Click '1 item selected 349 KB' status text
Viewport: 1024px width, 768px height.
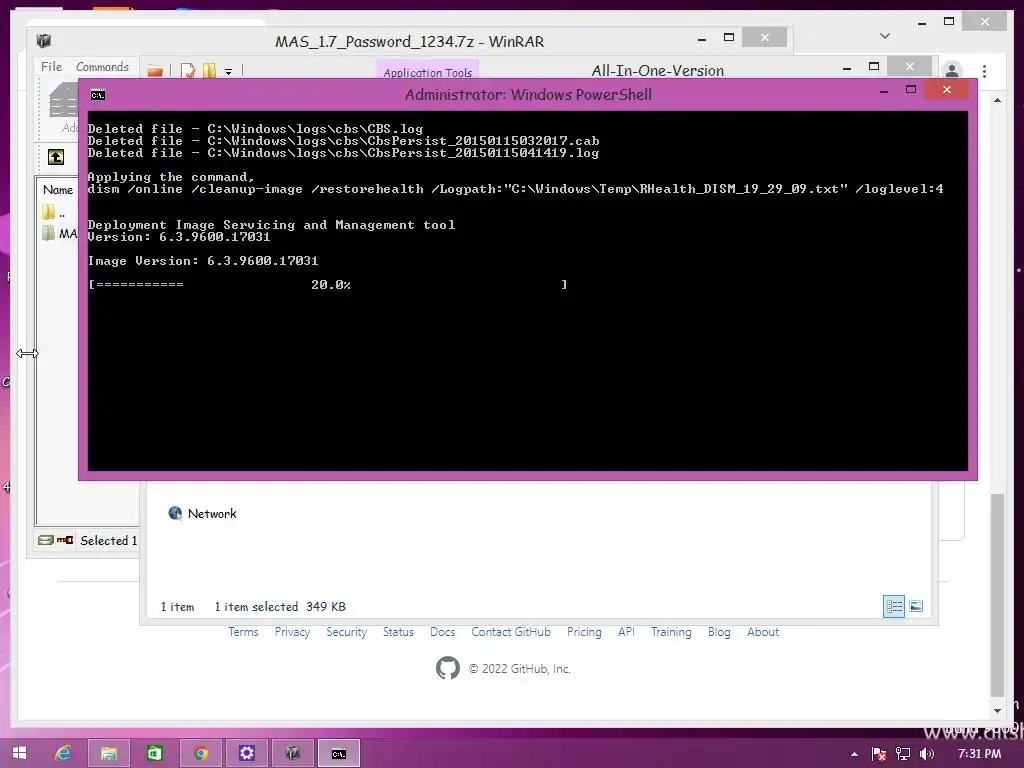[280, 607]
